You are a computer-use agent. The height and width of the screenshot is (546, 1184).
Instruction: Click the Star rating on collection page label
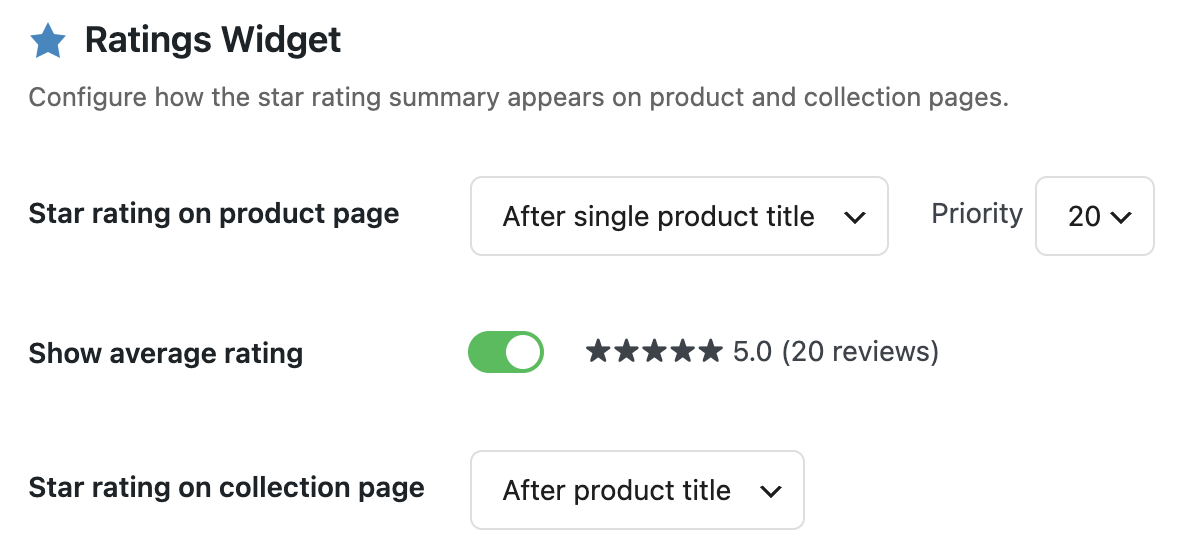point(227,489)
